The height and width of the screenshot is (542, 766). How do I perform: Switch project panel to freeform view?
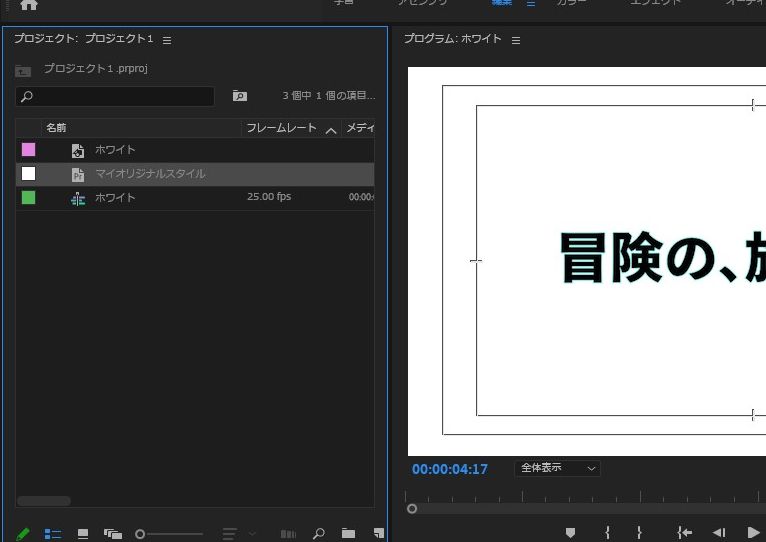(x=112, y=534)
